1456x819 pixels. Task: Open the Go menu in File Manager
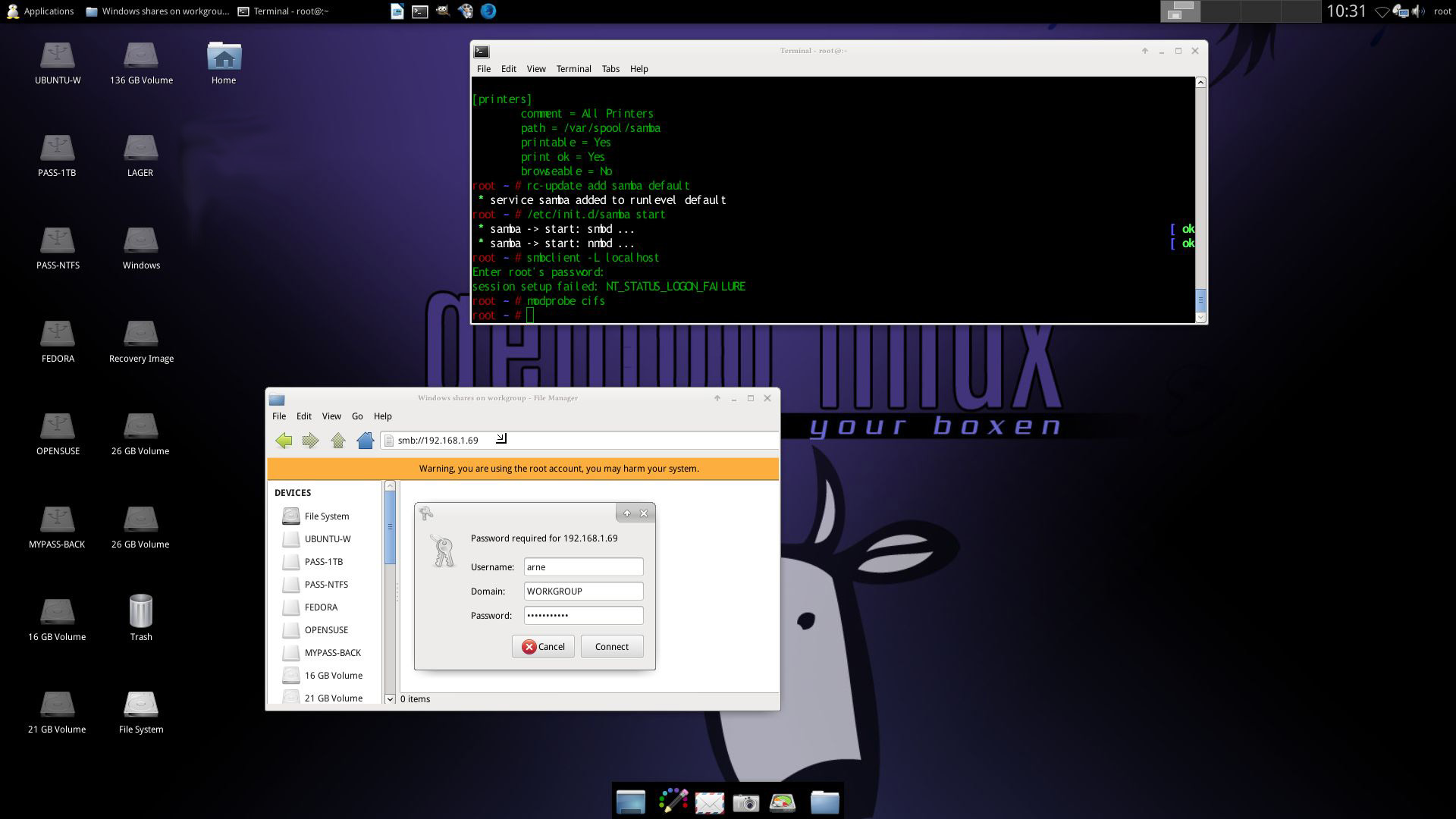point(356,416)
